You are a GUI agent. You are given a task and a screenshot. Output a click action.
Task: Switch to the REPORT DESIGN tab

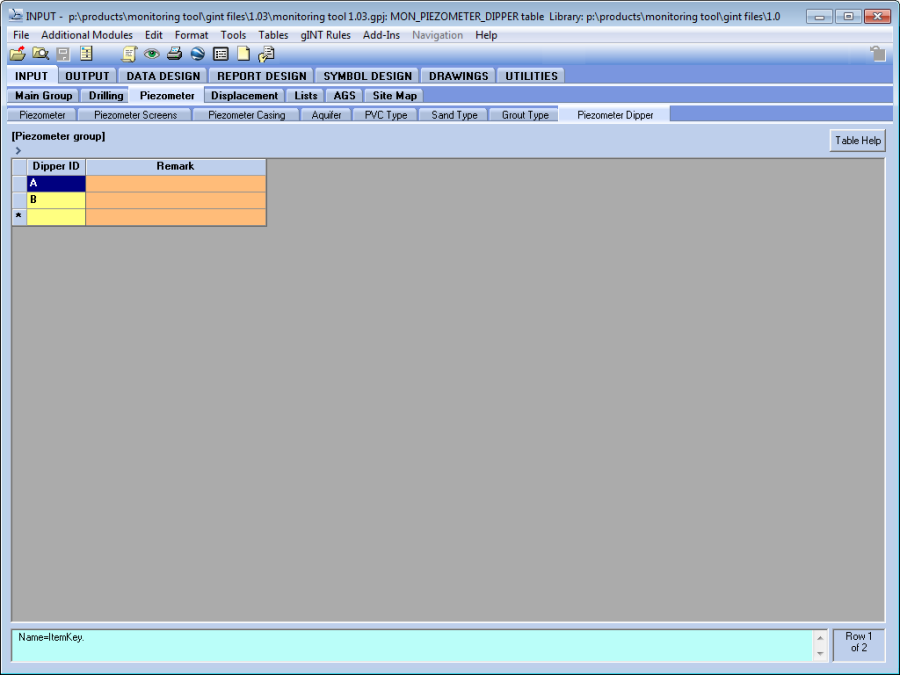(x=262, y=76)
